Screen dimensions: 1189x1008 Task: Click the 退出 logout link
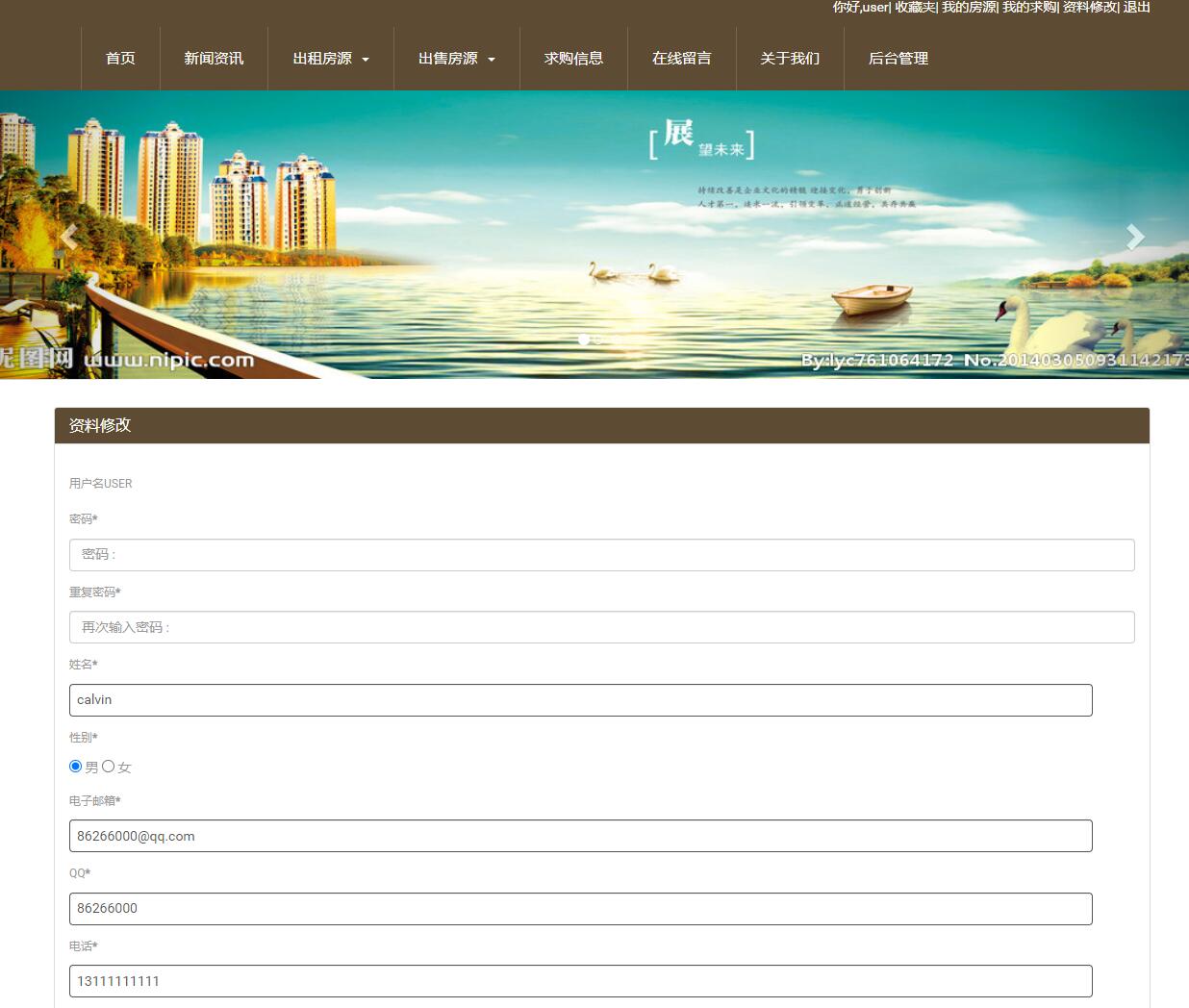click(x=1137, y=7)
